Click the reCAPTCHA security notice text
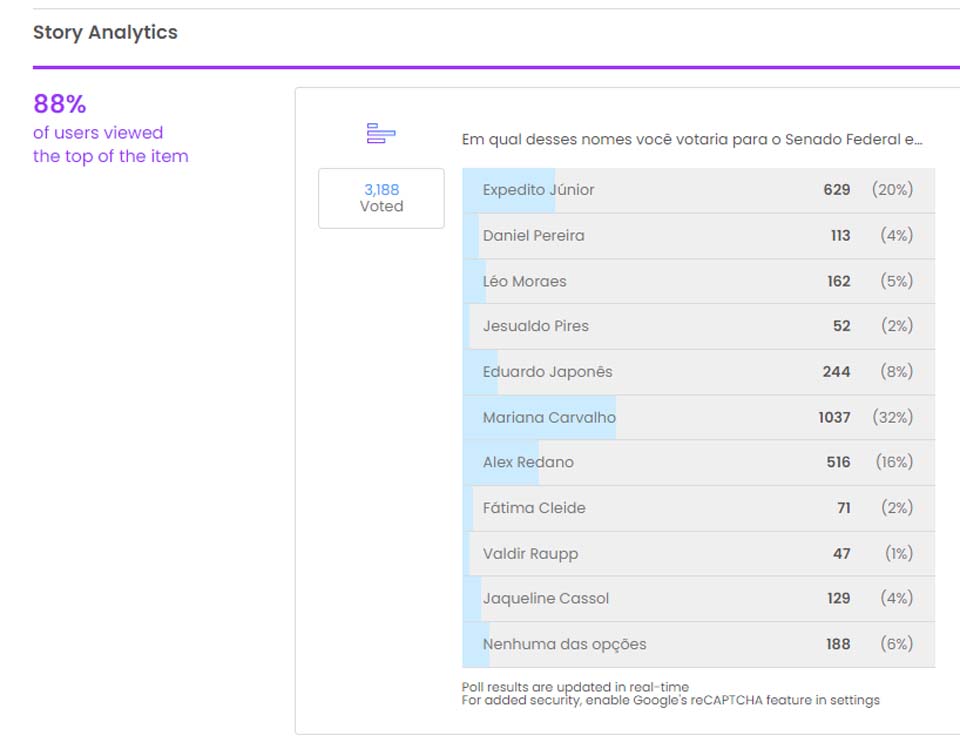Viewport: 960px width, 742px height. click(x=670, y=700)
